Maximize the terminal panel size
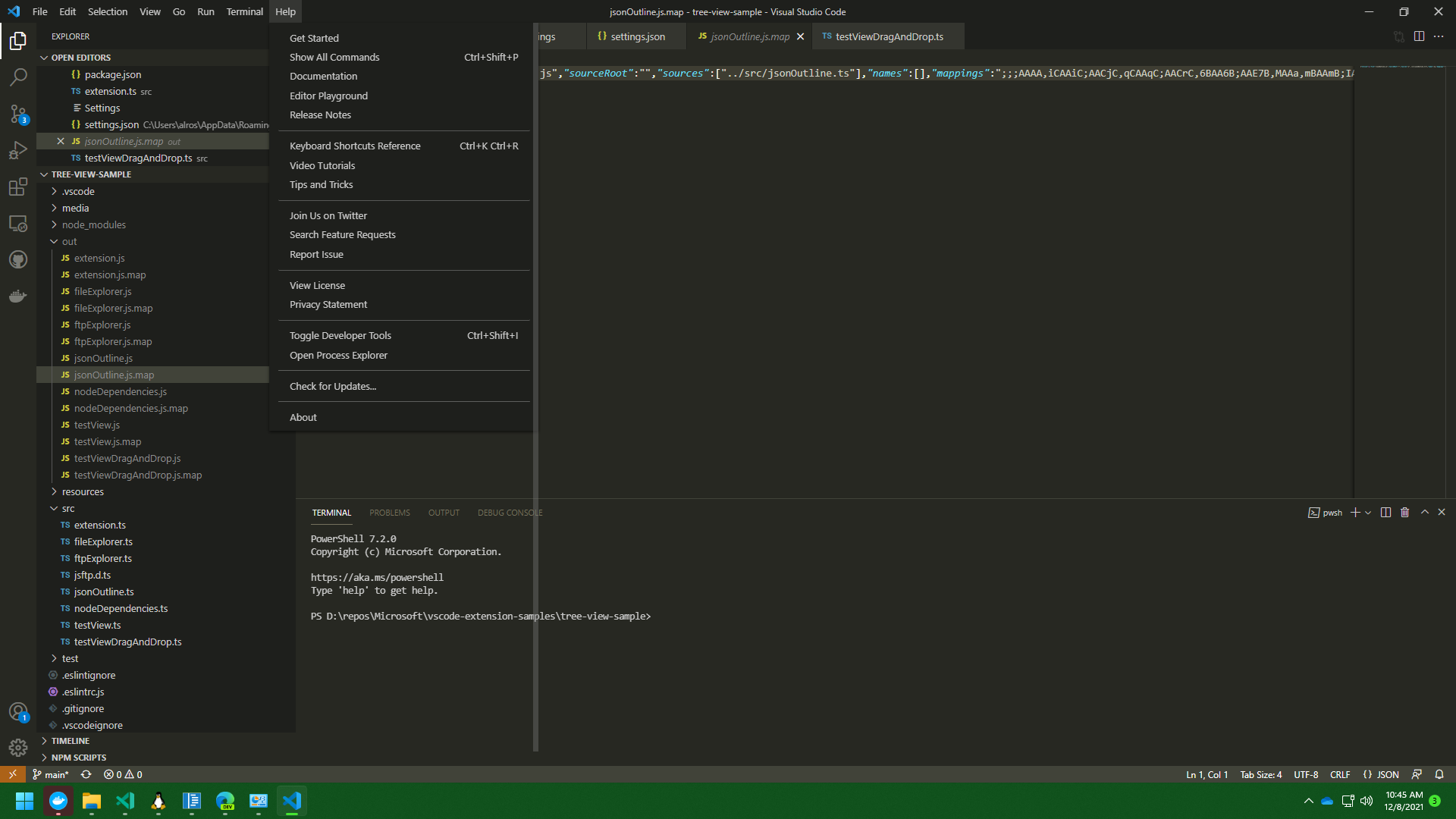Screen dimensions: 1456x819 [x=1425, y=513]
